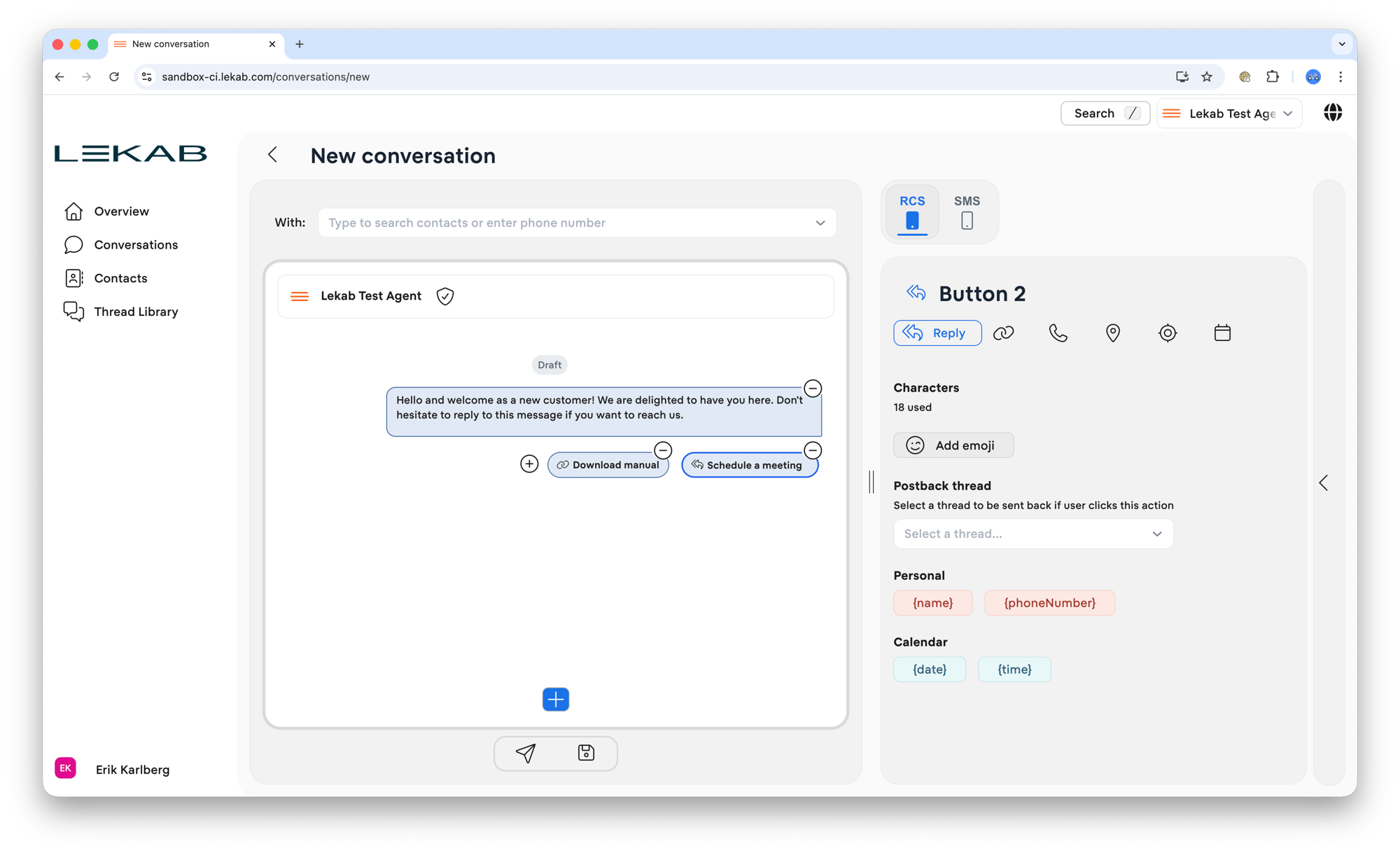
Task: Choose the calendar event action icon
Action: [x=1222, y=333]
